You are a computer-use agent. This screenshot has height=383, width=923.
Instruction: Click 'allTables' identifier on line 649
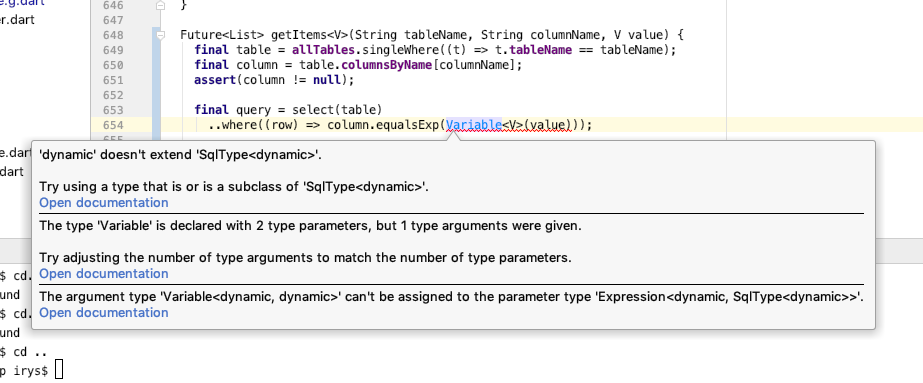[x=323, y=50]
